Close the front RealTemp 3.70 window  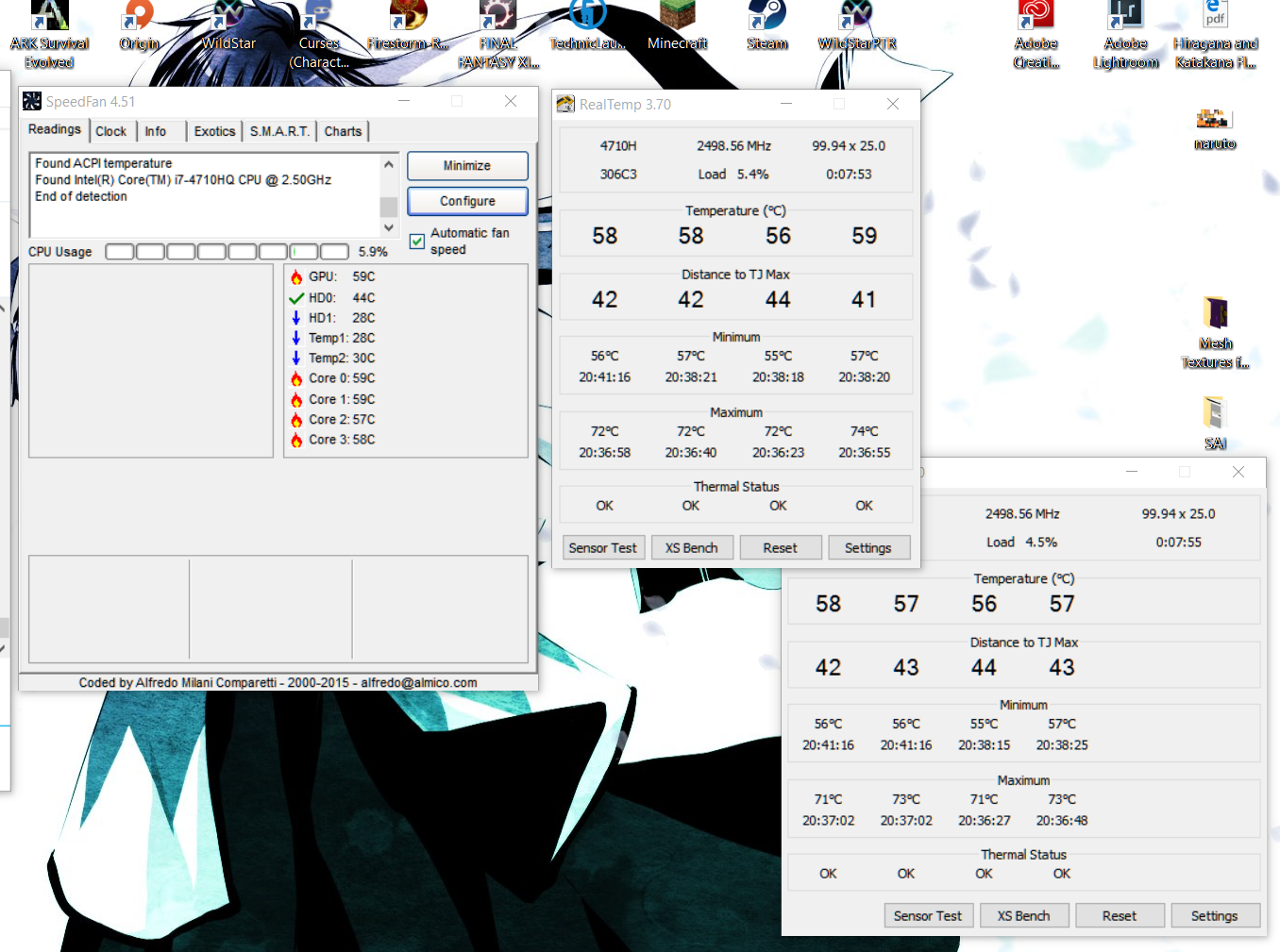[893, 104]
